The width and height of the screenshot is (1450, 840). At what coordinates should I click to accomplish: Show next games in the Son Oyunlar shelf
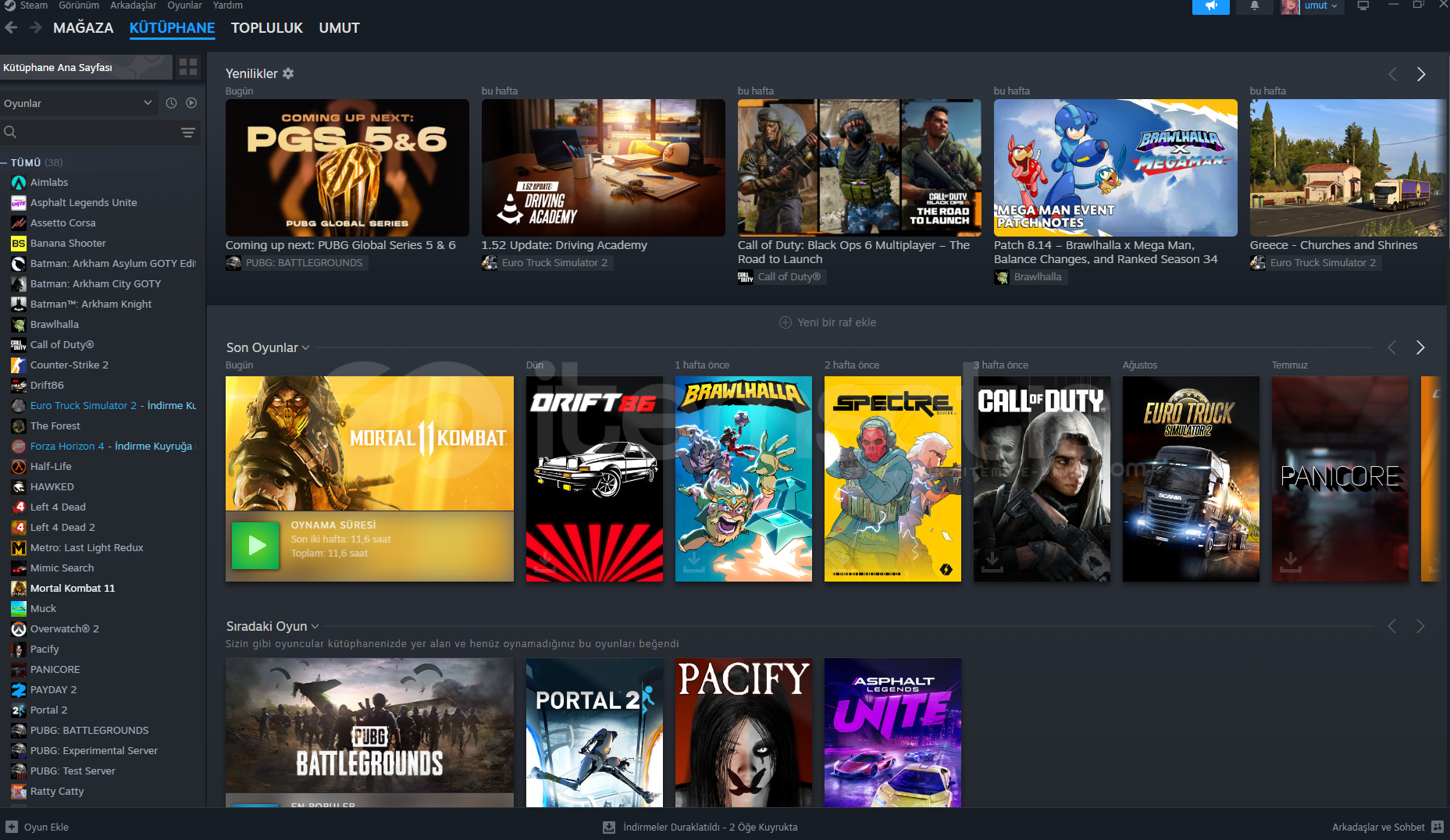1420,347
